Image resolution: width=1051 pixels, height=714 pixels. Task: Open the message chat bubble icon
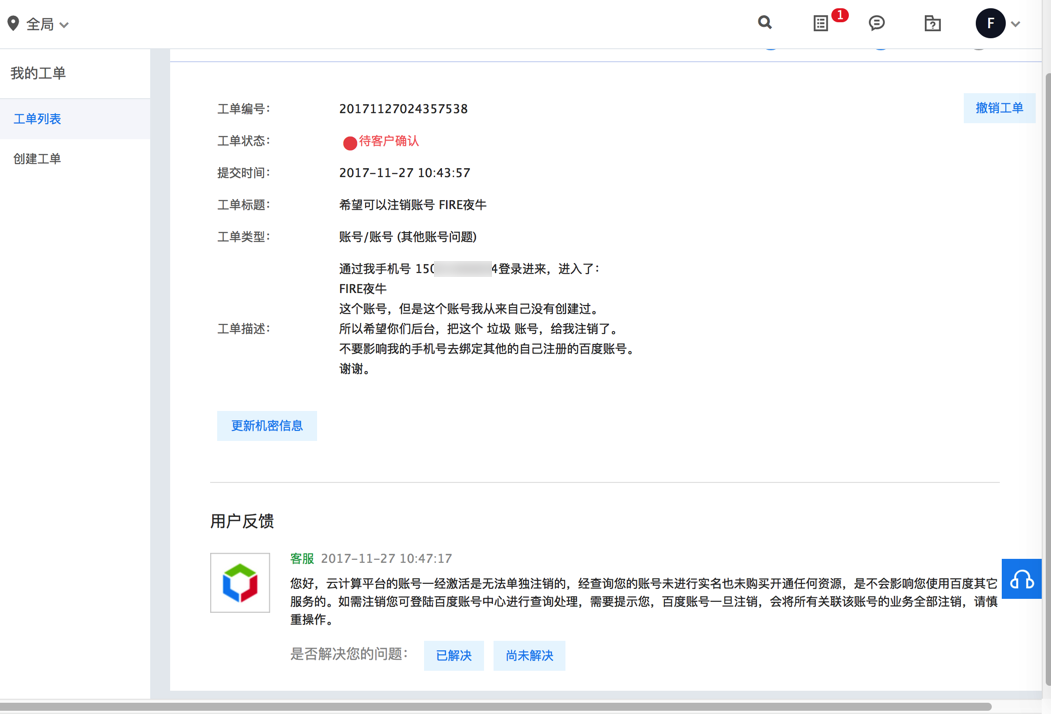pos(876,23)
